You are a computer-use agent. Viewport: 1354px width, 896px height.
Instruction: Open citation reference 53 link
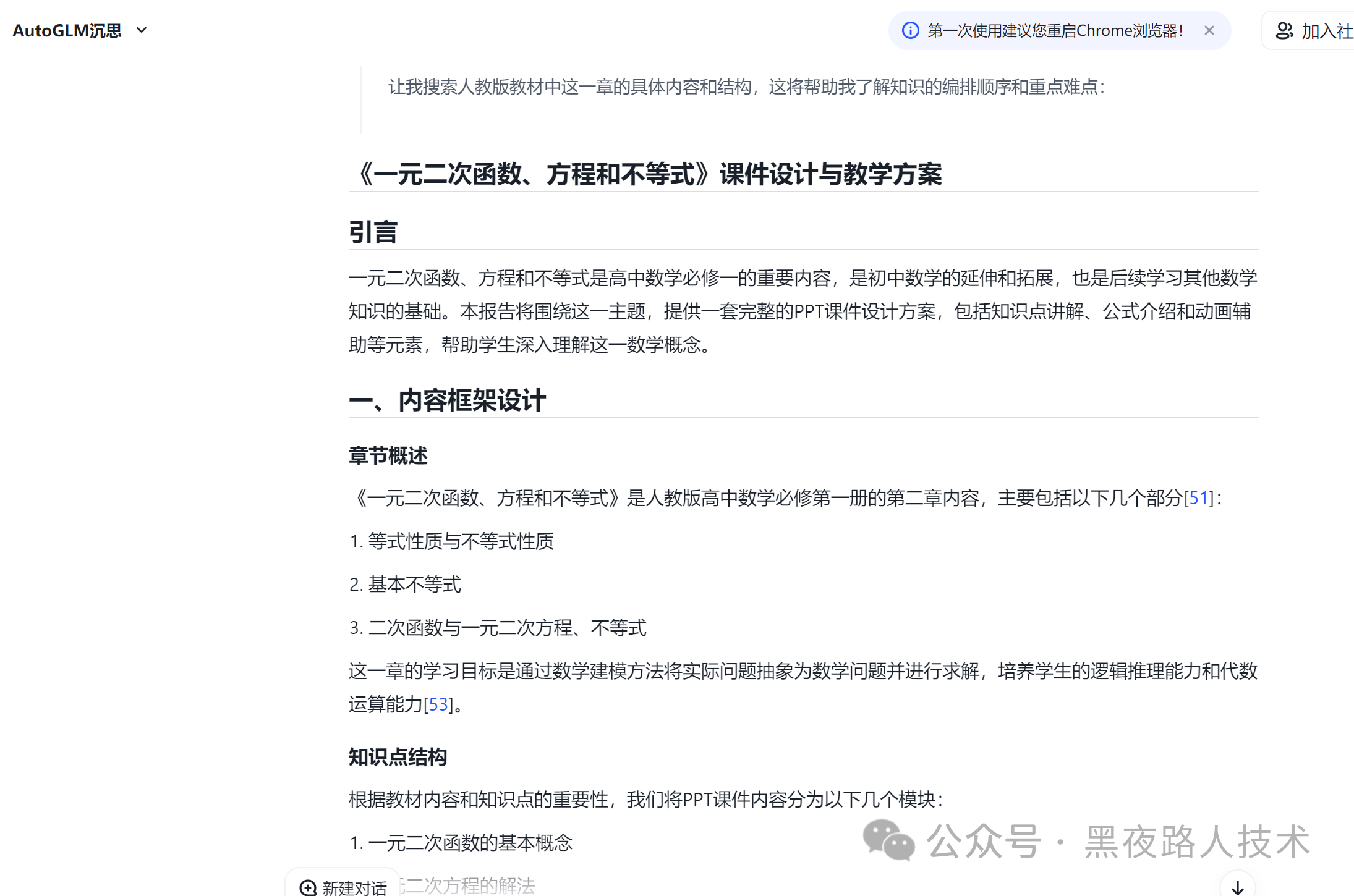tap(438, 704)
